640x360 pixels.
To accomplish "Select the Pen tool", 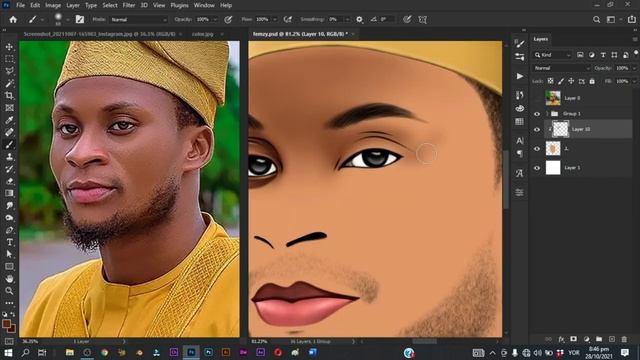I will (x=9, y=230).
